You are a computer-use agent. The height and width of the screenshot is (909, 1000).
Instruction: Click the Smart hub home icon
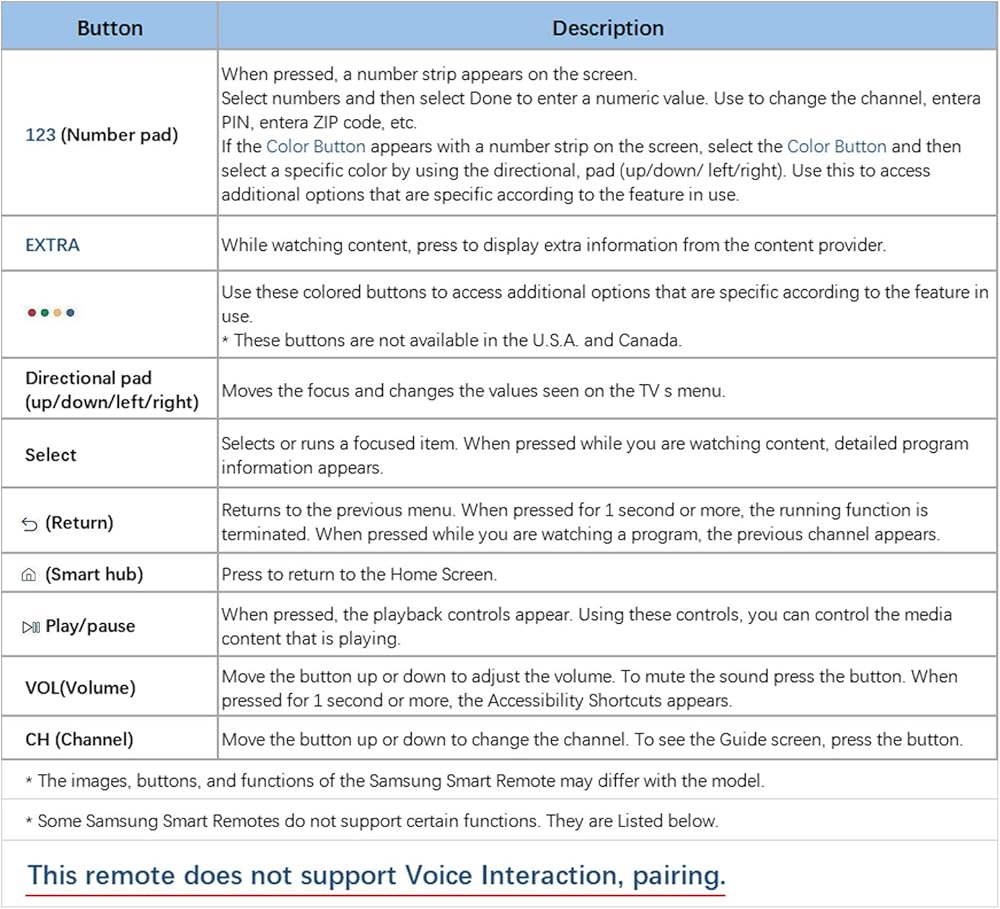(32, 574)
